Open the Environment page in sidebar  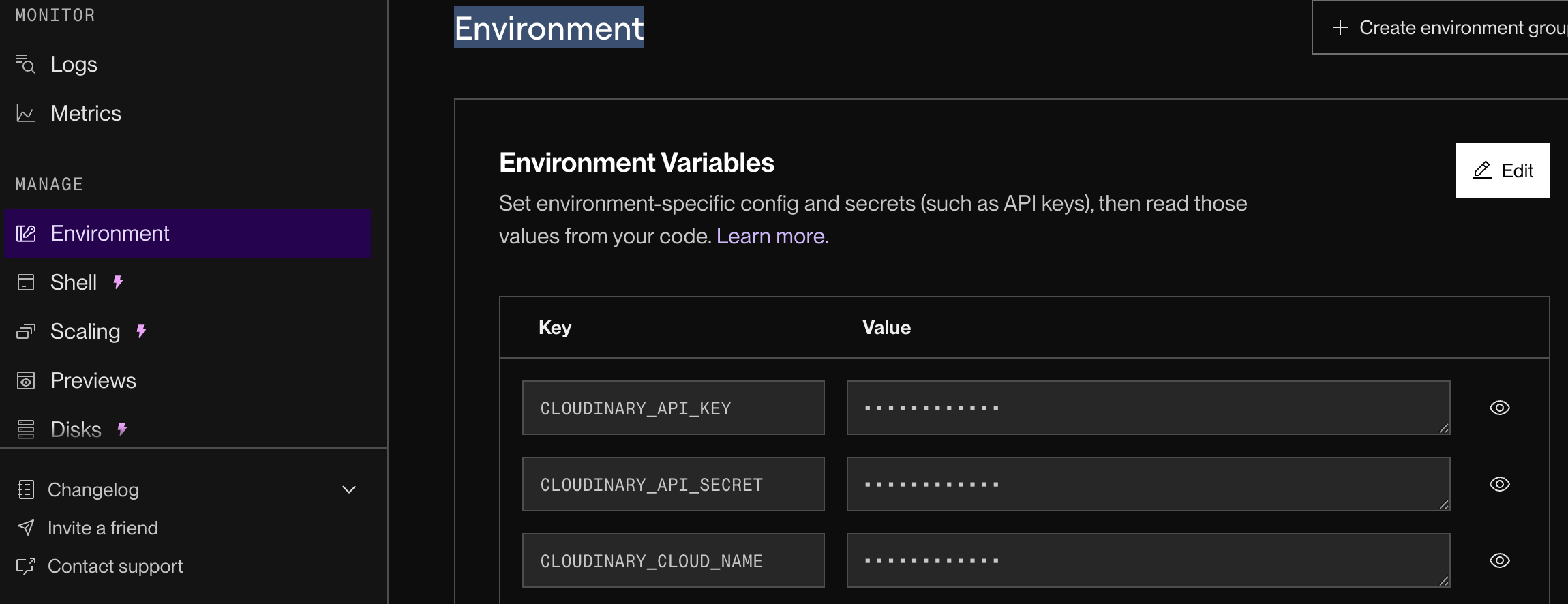(109, 233)
